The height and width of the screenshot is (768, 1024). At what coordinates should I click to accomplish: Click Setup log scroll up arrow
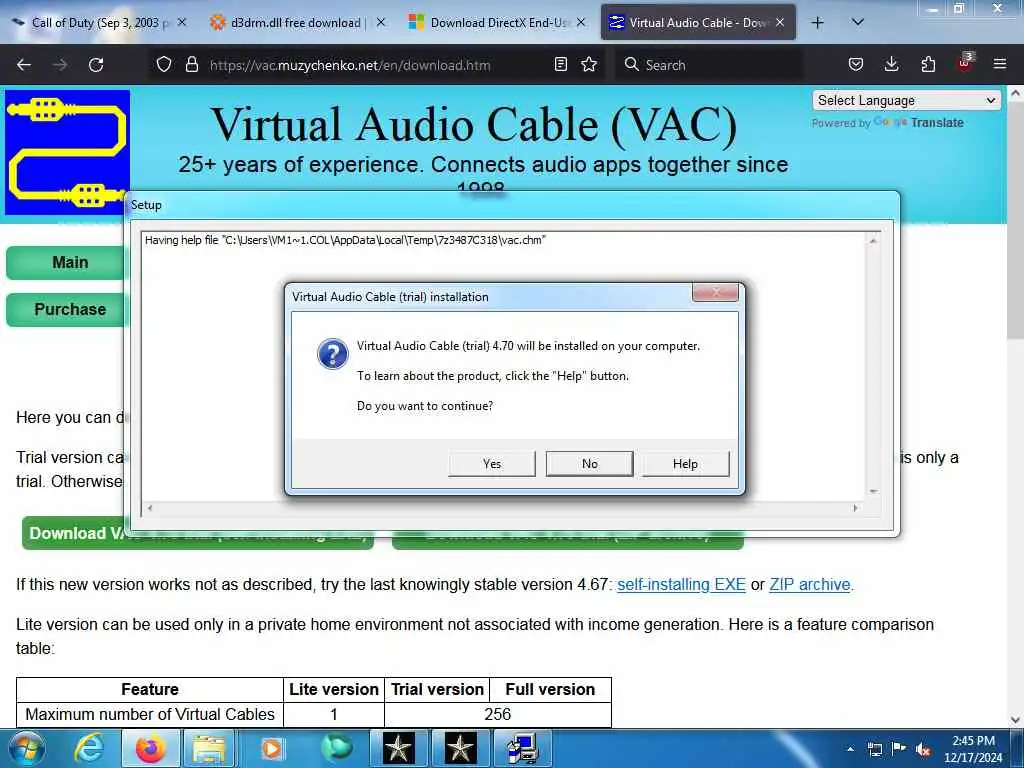[x=873, y=241]
